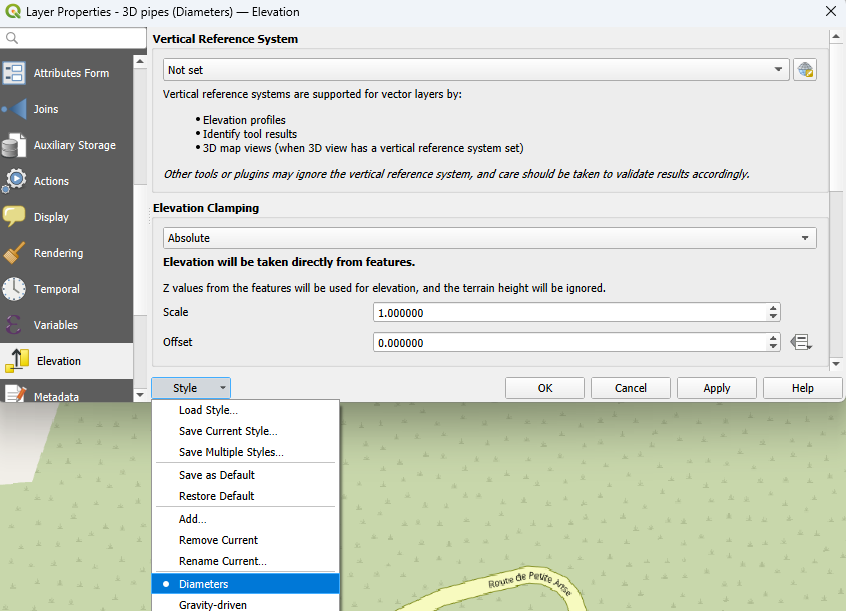
Task: Select the Diameters style radio entry
Action: 203,584
